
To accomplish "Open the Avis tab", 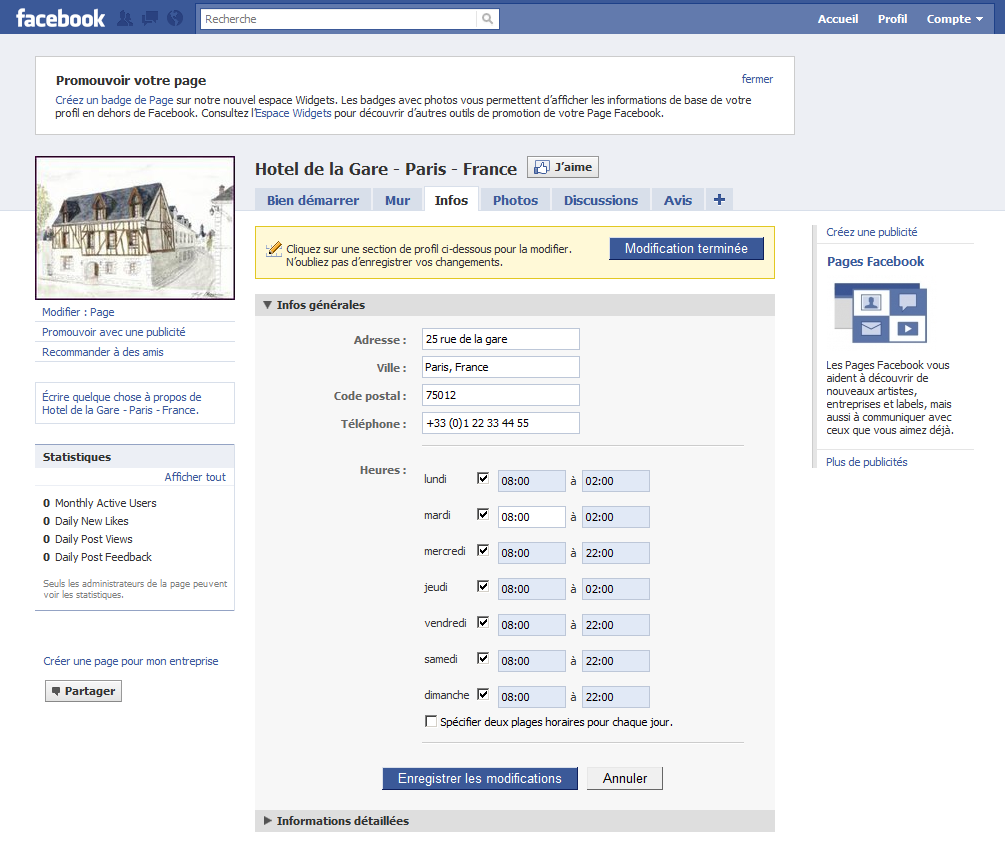I will click(x=677, y=200).
